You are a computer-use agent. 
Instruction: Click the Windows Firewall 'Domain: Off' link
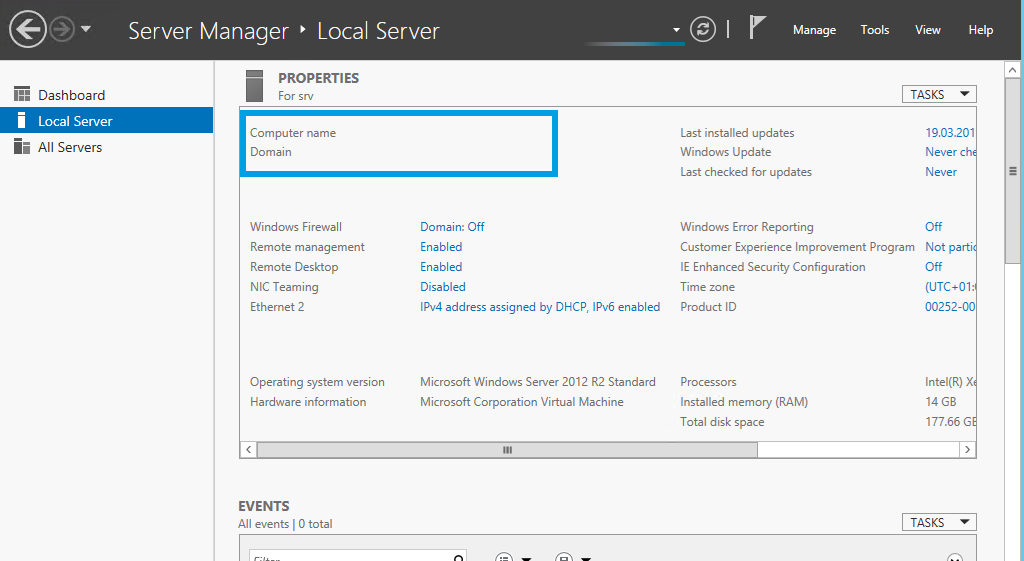point(452,227)
